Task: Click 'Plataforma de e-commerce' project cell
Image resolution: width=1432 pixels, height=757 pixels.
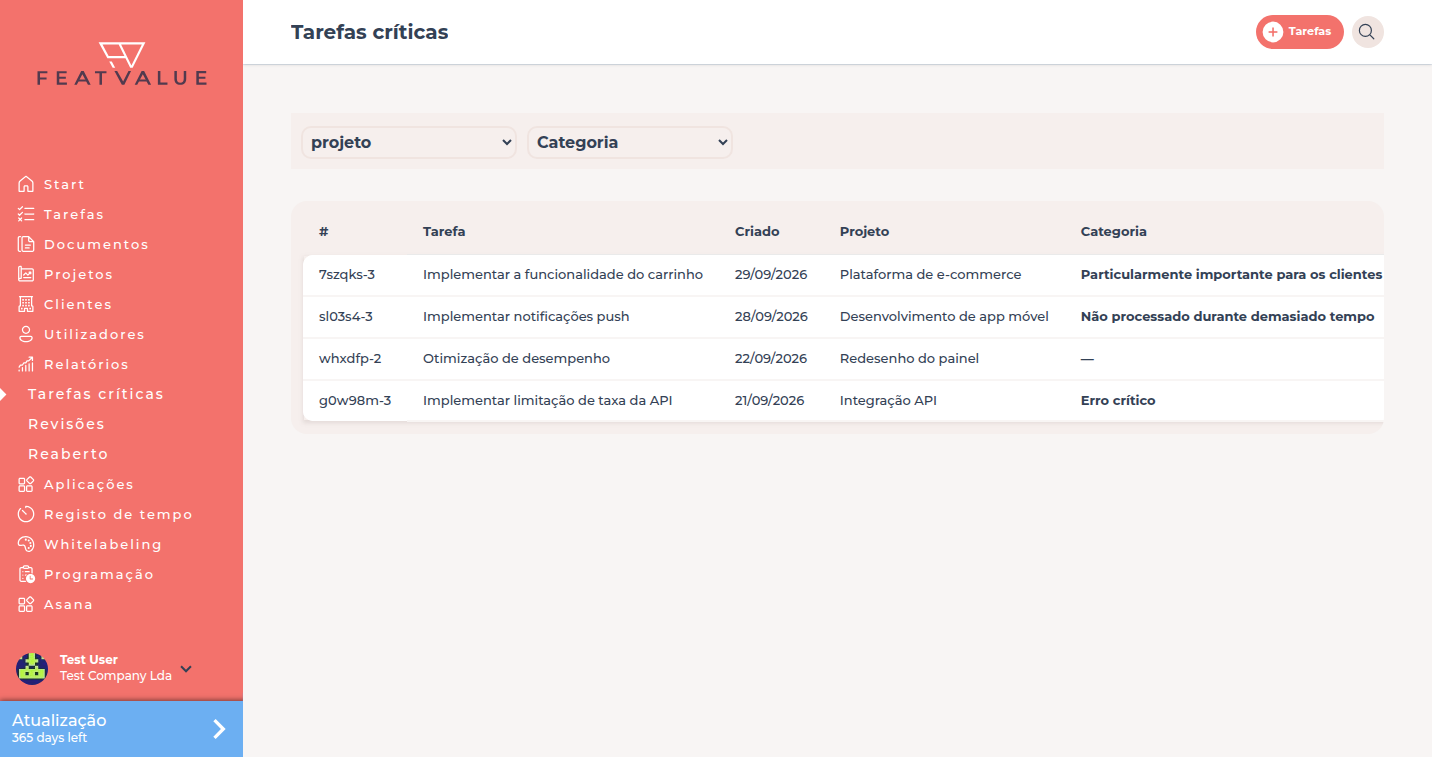Action: pos(930,274)
